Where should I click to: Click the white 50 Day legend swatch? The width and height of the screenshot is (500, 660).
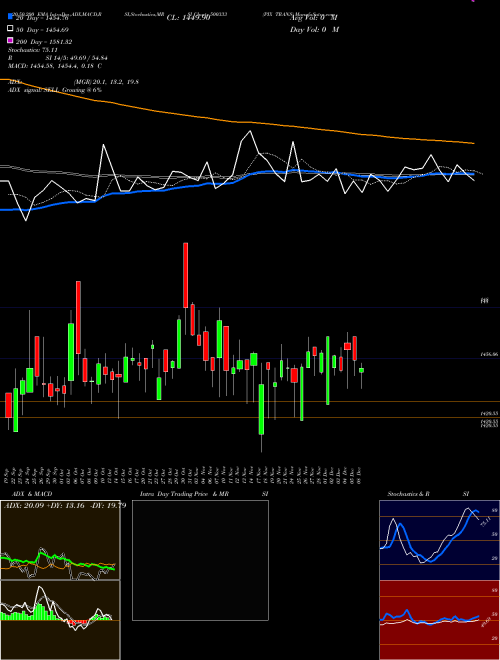[x=10, y=29]
